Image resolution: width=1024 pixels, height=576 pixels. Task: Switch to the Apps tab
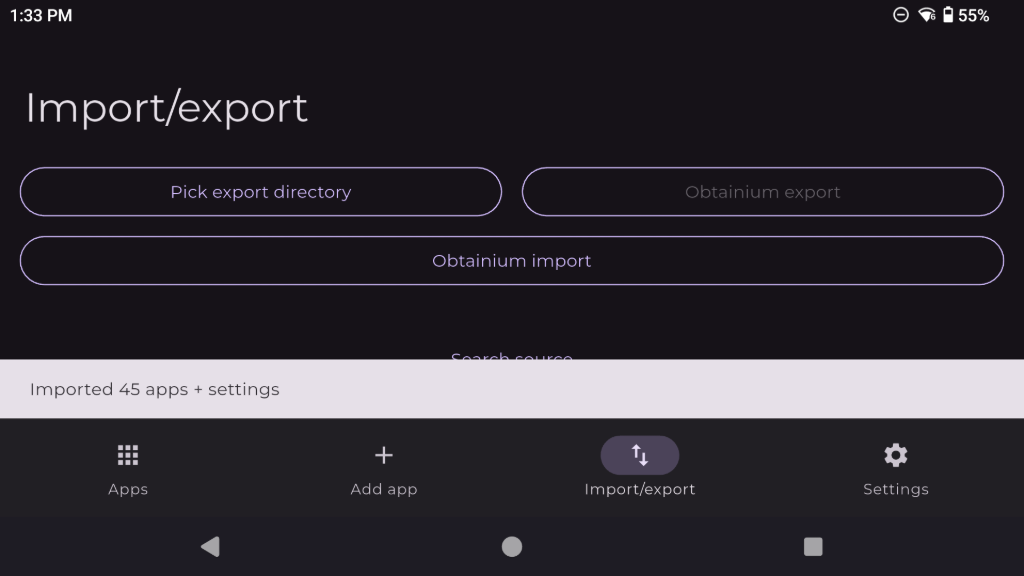(127, 470)
